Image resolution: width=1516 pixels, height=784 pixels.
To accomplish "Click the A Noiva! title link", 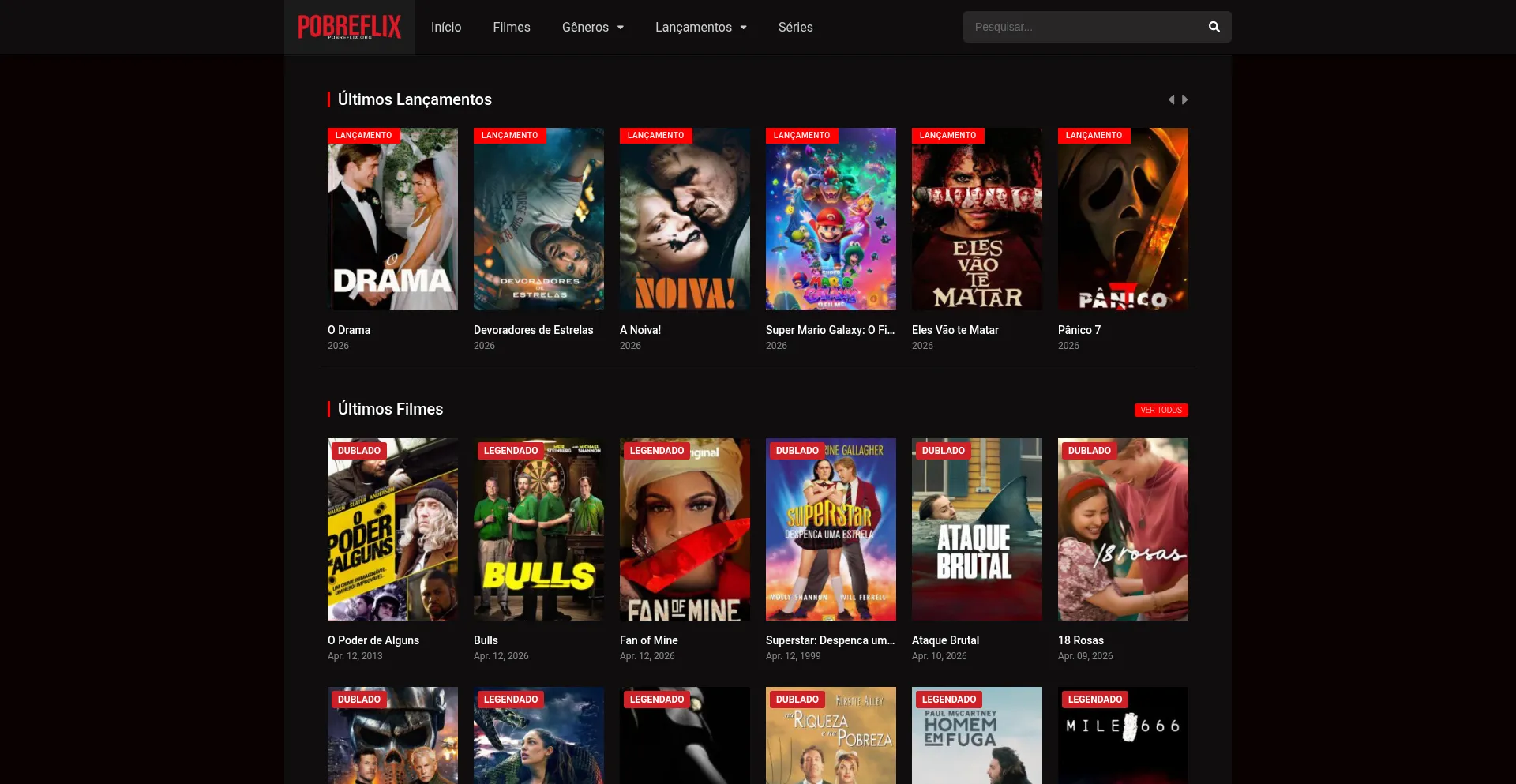I will click(640, 330).
